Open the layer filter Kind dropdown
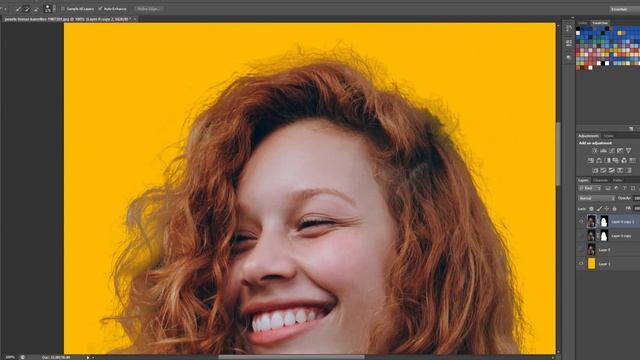 point(589,189)
